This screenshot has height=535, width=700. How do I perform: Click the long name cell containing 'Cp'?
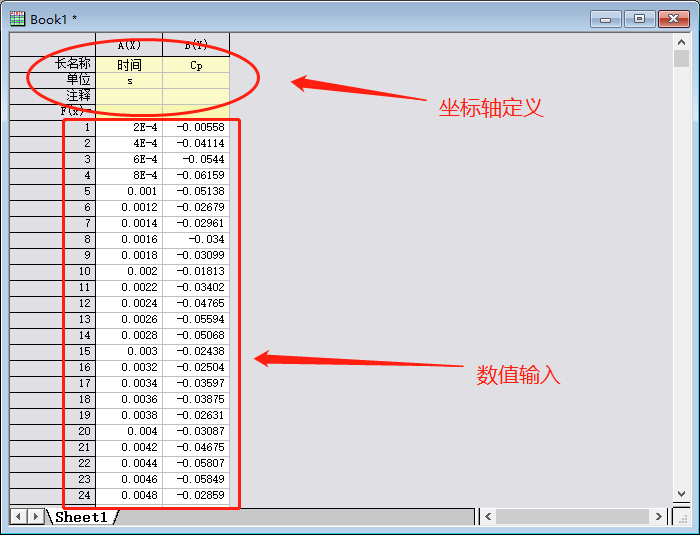pyautogui.click(x=196, y=64)
